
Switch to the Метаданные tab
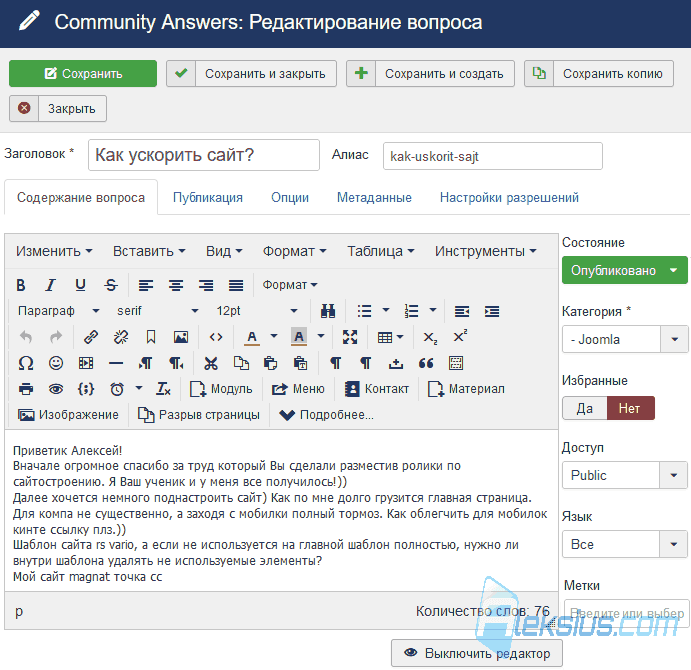click(x=374, y=197)
